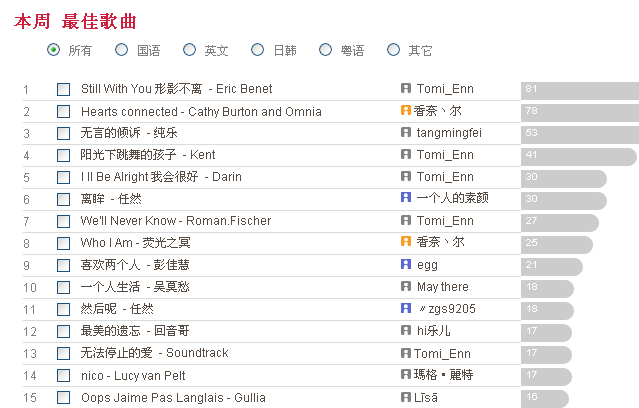
Task: Select checkbox for Oops Jaime Pas Langlais
Action: coord(63,397)
